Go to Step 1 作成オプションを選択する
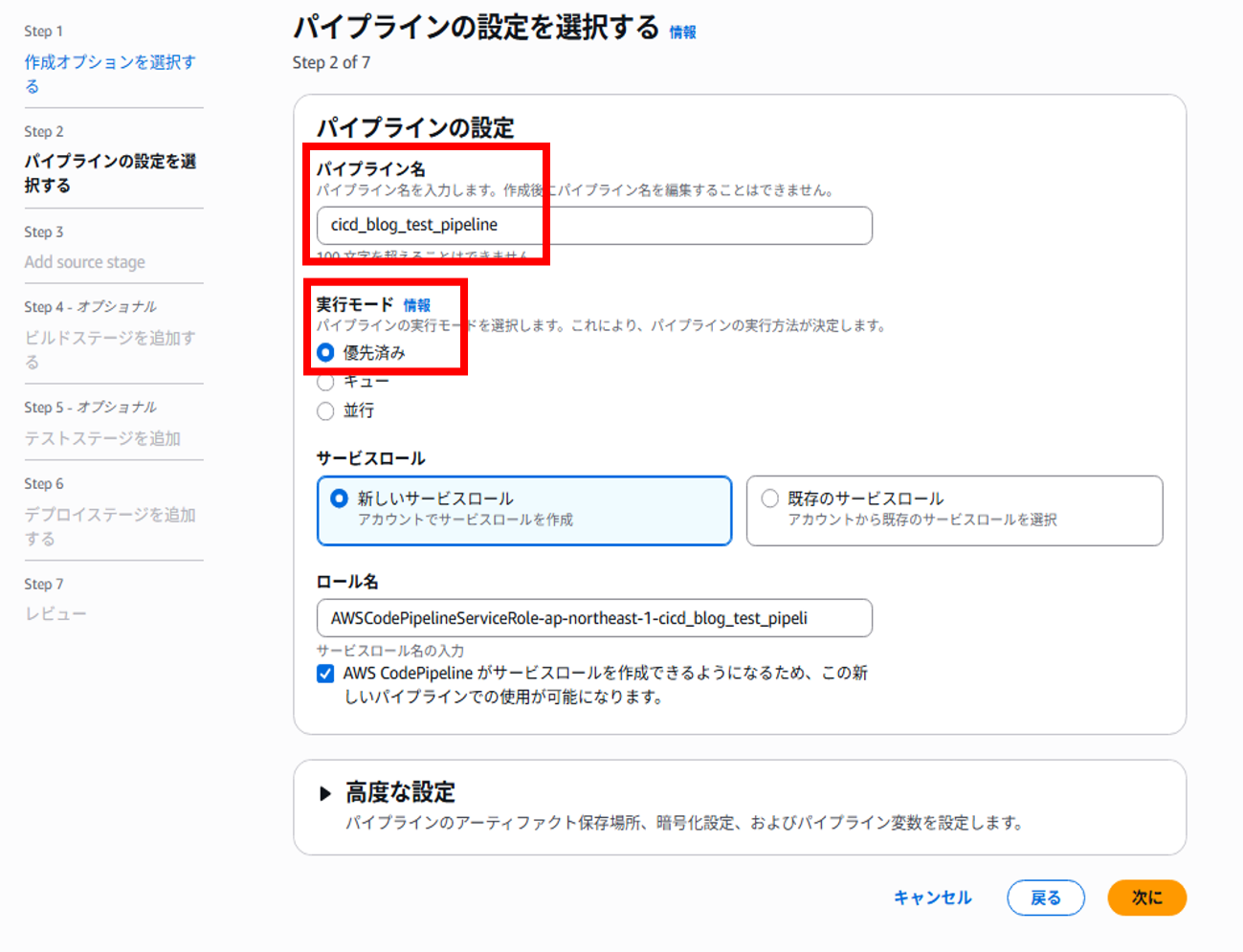The image size is (1243, 952). [x=110, y=74]
